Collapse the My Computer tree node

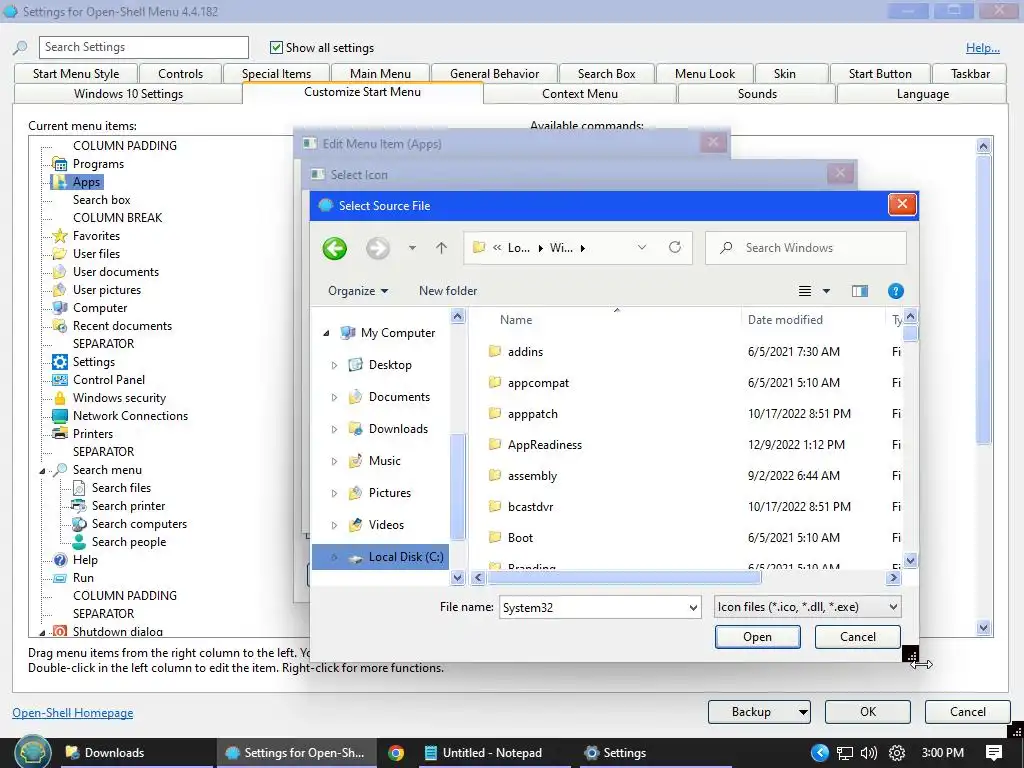pyautogui.click(x=327, y=333)
